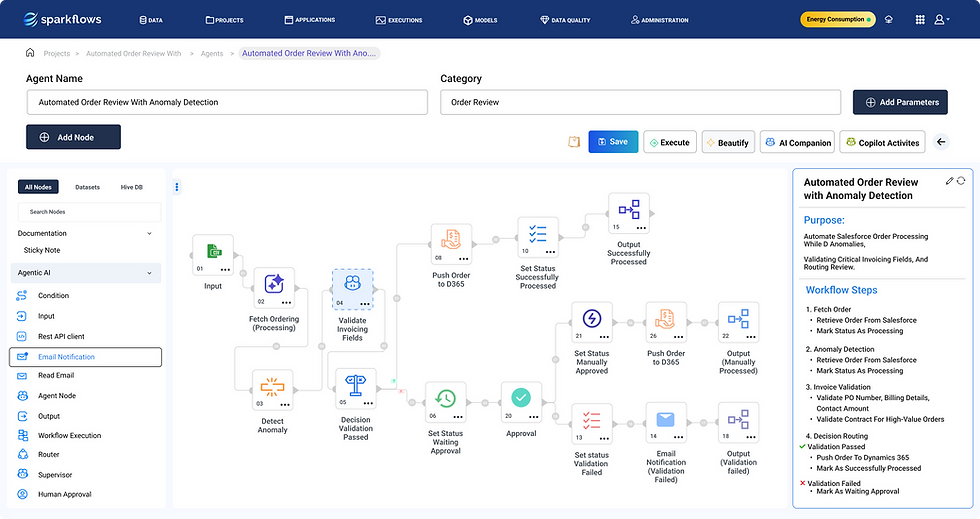This screenshot has width=980, height=519.
Task: Select the All Nodes tab
Action: (x=38, y=187)
